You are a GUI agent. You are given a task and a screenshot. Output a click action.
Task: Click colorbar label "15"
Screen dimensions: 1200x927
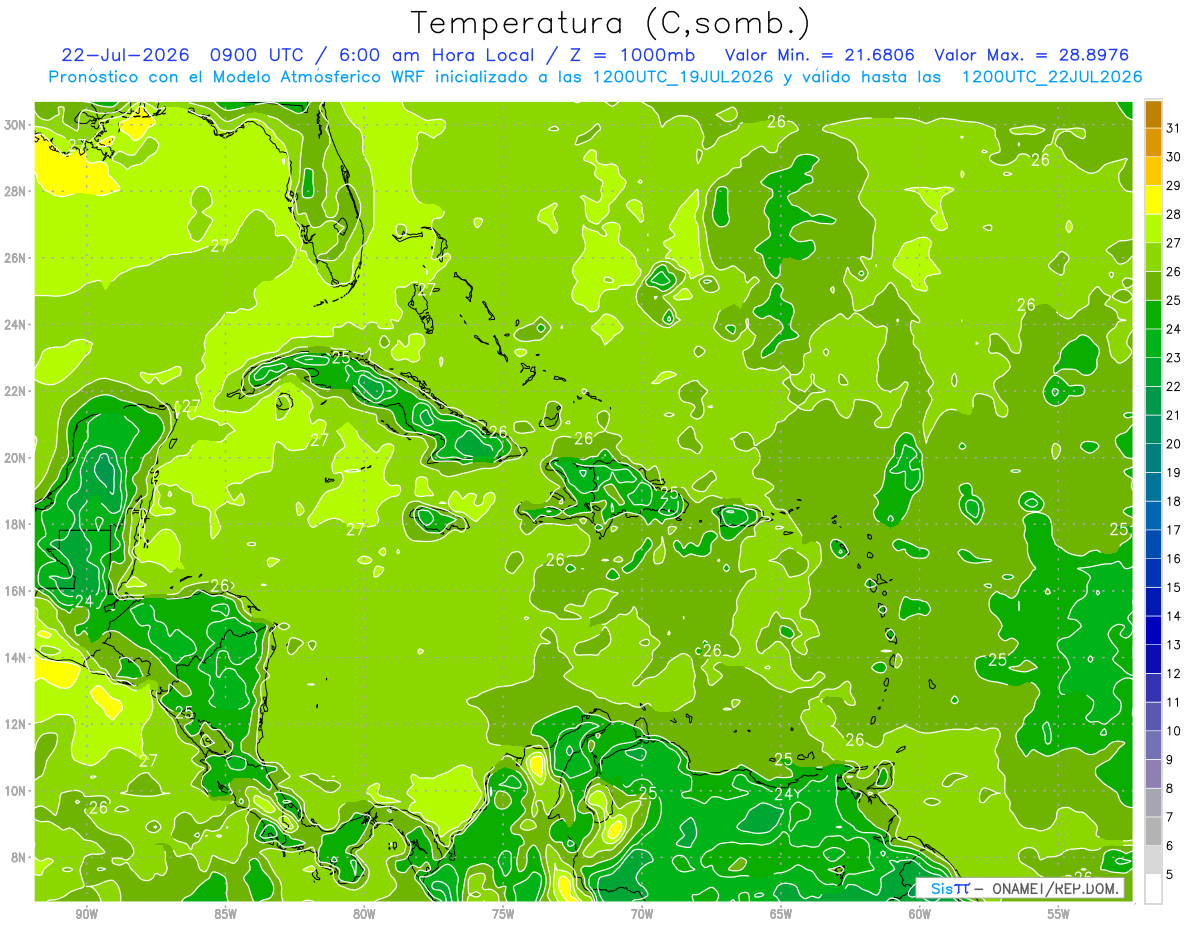tap(1174, 587)
